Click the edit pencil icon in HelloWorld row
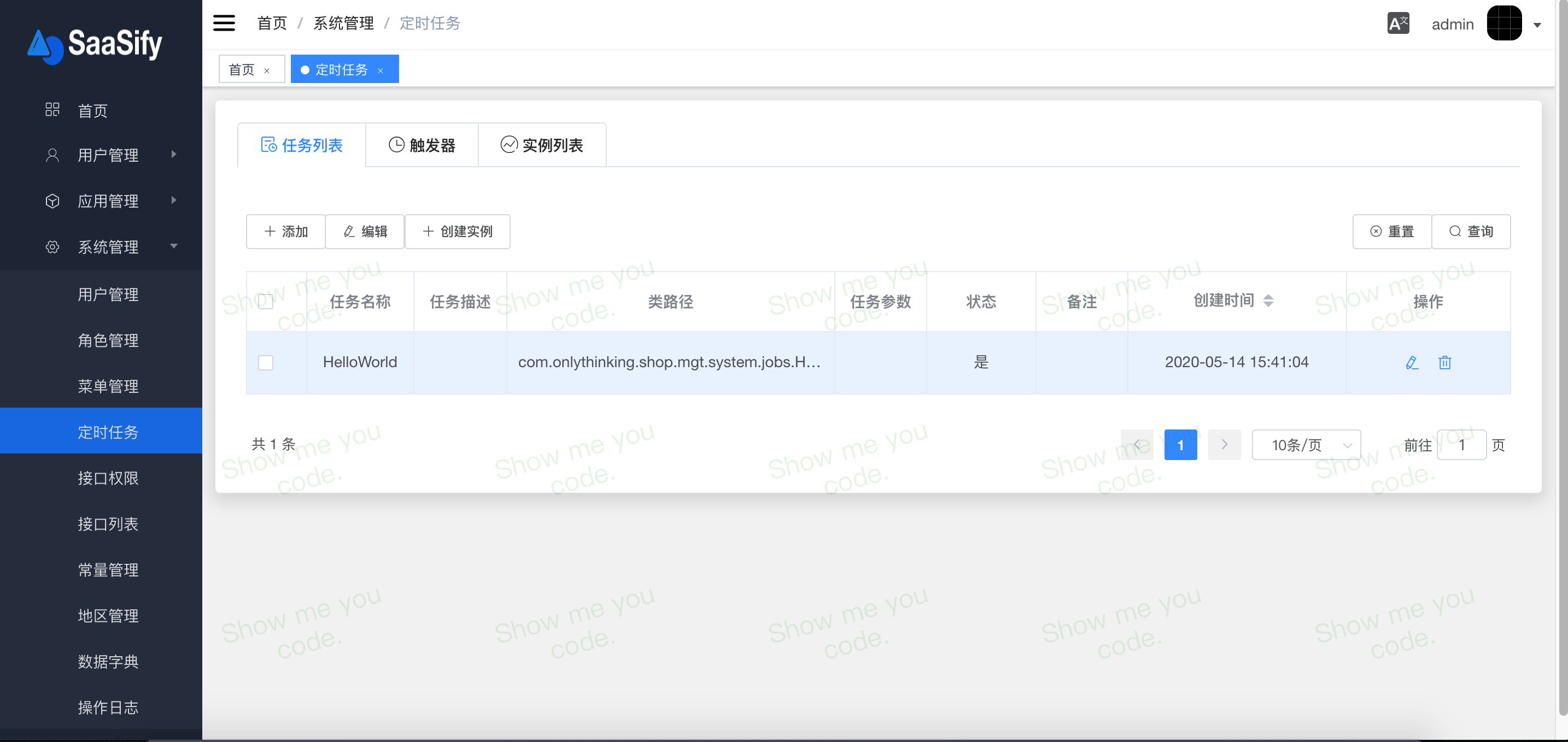 tap(1412, 362)
